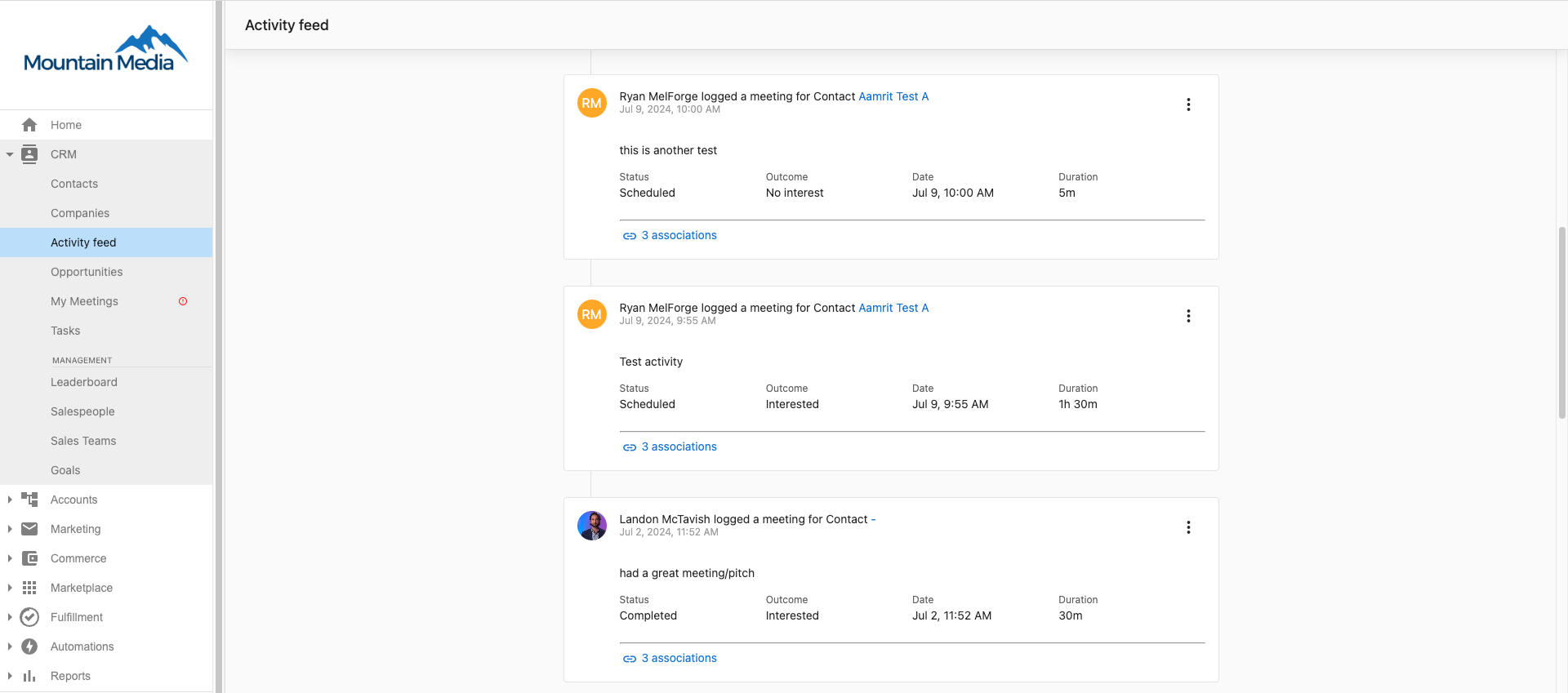Click the Mountain Media logo
This screenshot has height=693, width=1568.
[106, 49]
